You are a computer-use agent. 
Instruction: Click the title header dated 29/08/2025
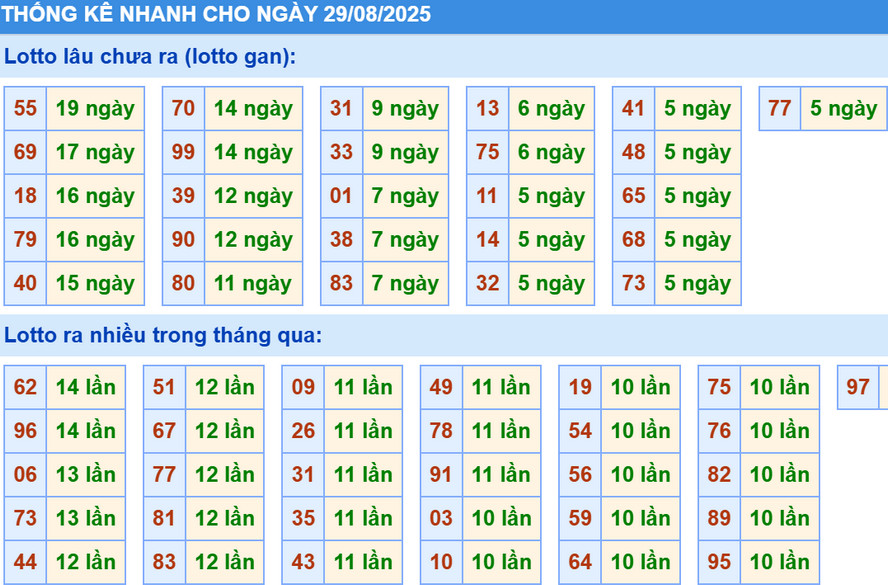click(217, 15)
